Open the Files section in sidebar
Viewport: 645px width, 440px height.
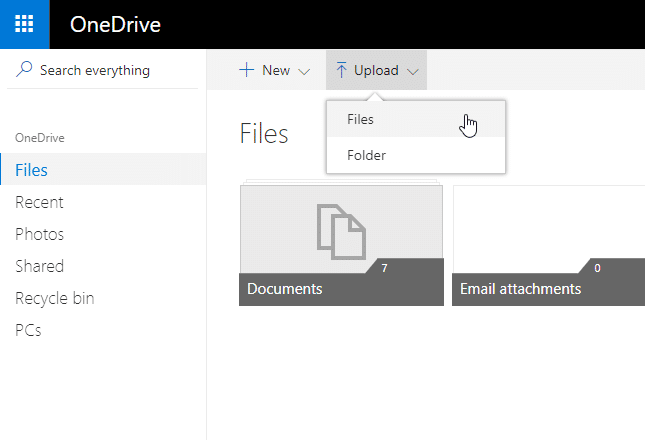tap(103, 169)
